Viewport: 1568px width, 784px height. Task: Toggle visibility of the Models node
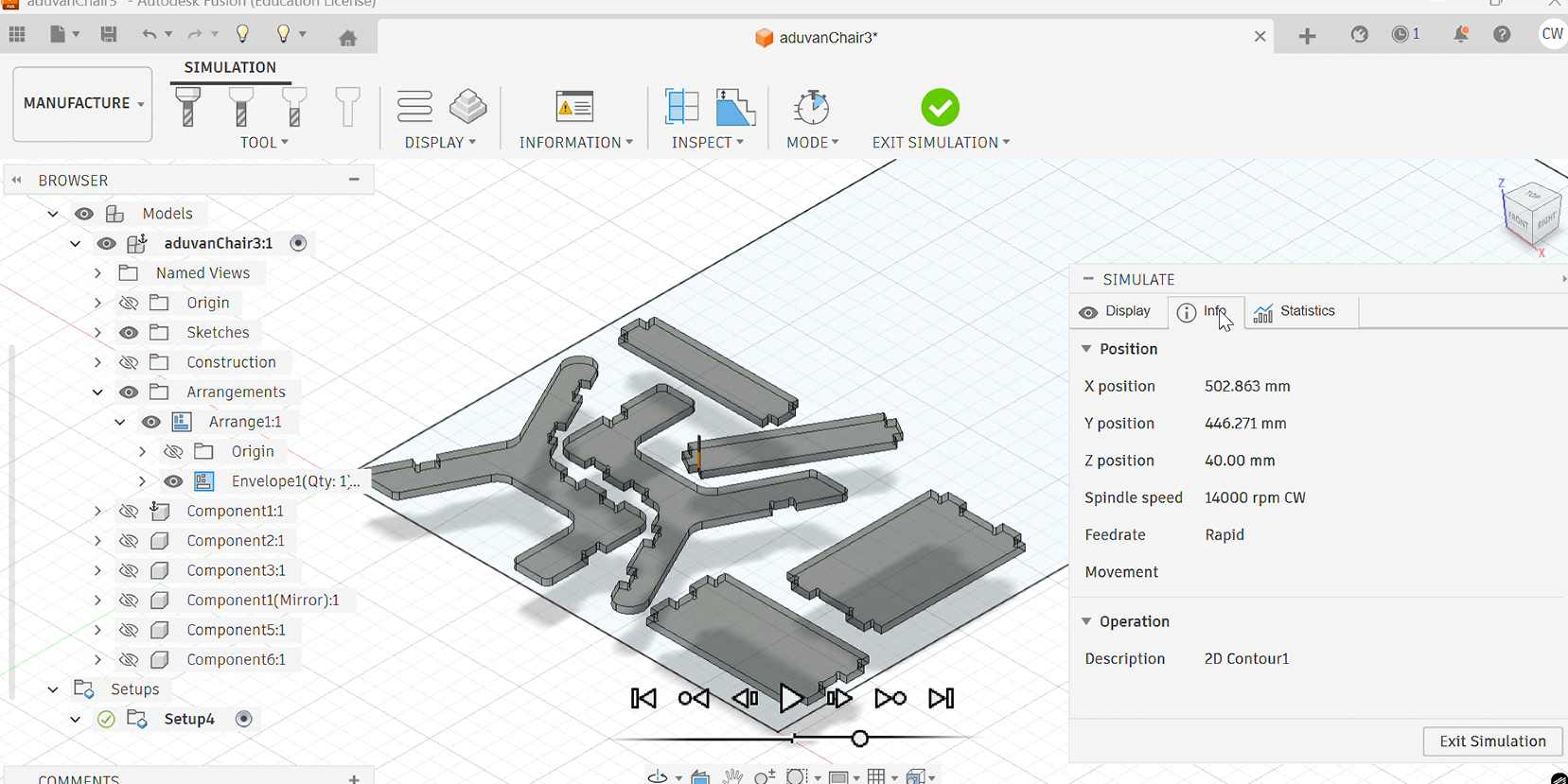point(84,214)
